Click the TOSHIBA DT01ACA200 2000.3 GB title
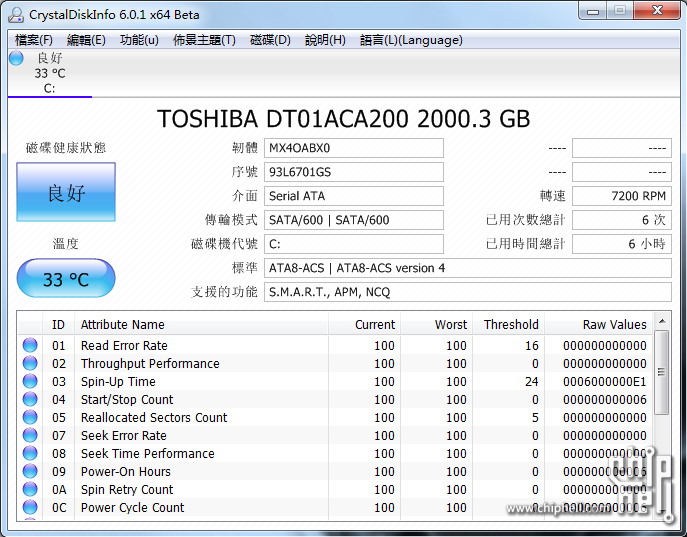Image resolution: width=687 pixels, height=537 pixels. pos(344,119)
